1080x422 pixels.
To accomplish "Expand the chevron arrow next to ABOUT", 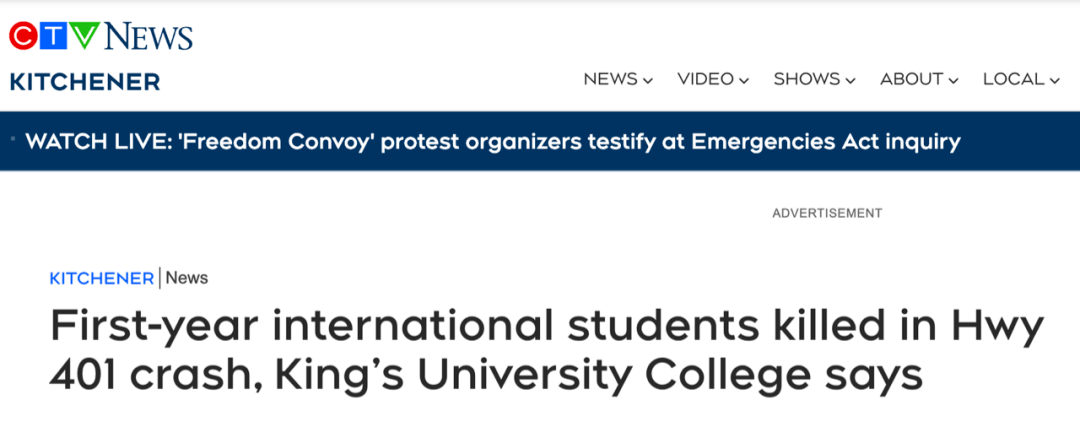I will [953, 81].
